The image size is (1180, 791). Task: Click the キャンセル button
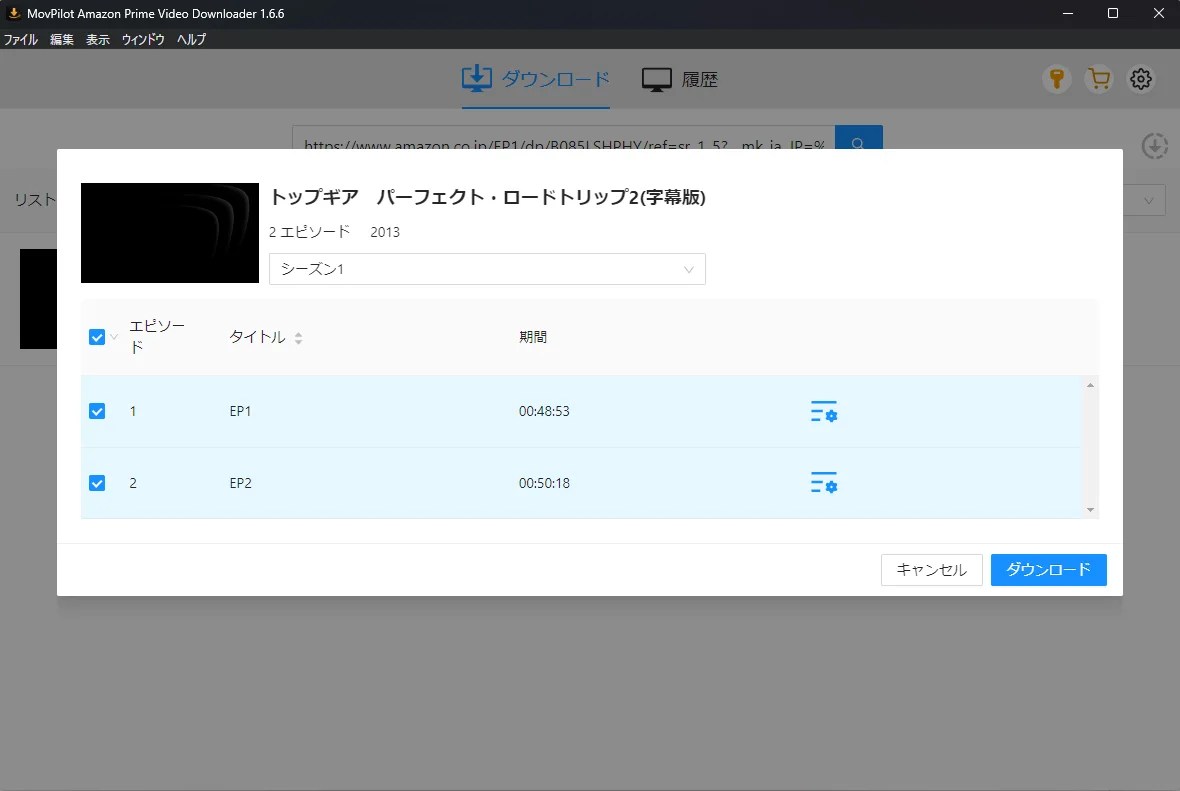931,570
